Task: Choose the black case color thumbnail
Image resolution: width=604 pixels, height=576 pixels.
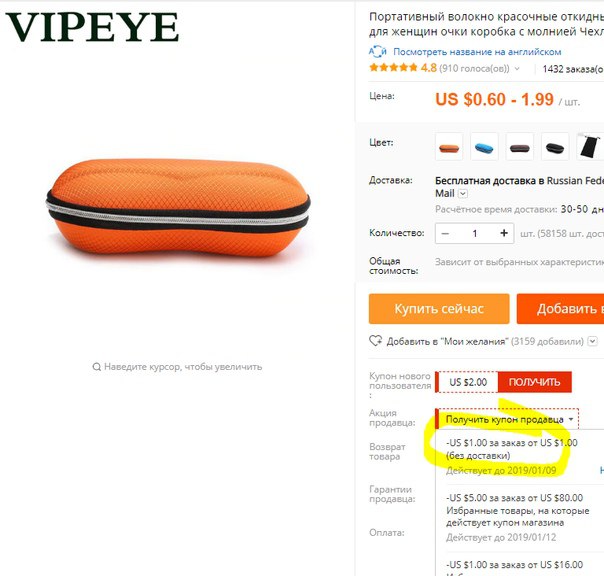Action: coord(555,147)
